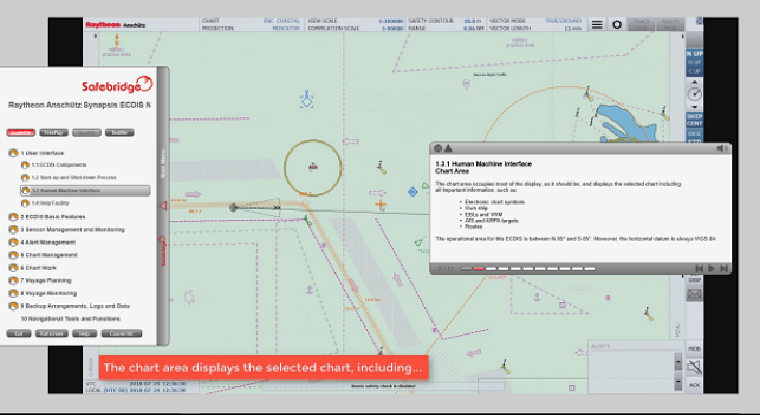This screenshot has width=760, height=415.
Task: Click the round display settings icon
Action: [618, 24]
